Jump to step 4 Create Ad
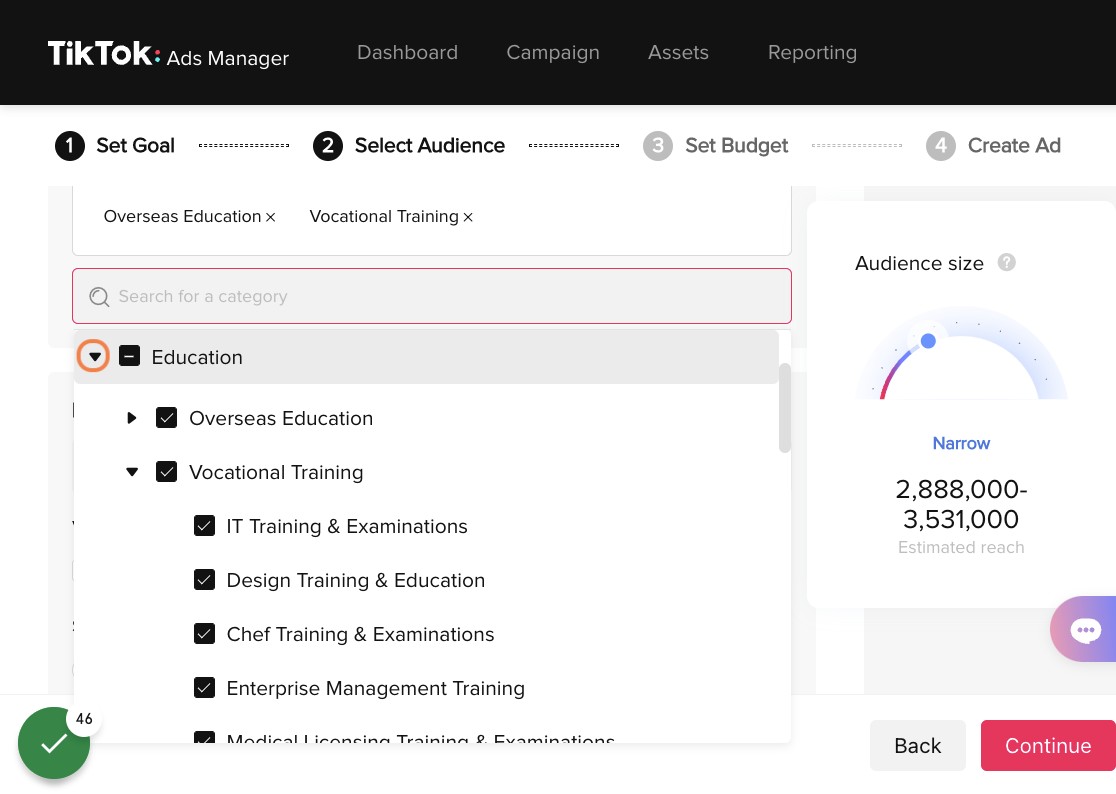 pyautogui.click(x=993, y=145)
